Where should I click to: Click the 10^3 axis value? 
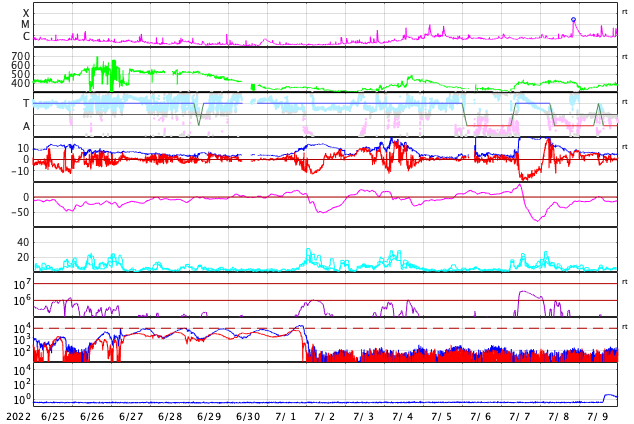[22, 340]
